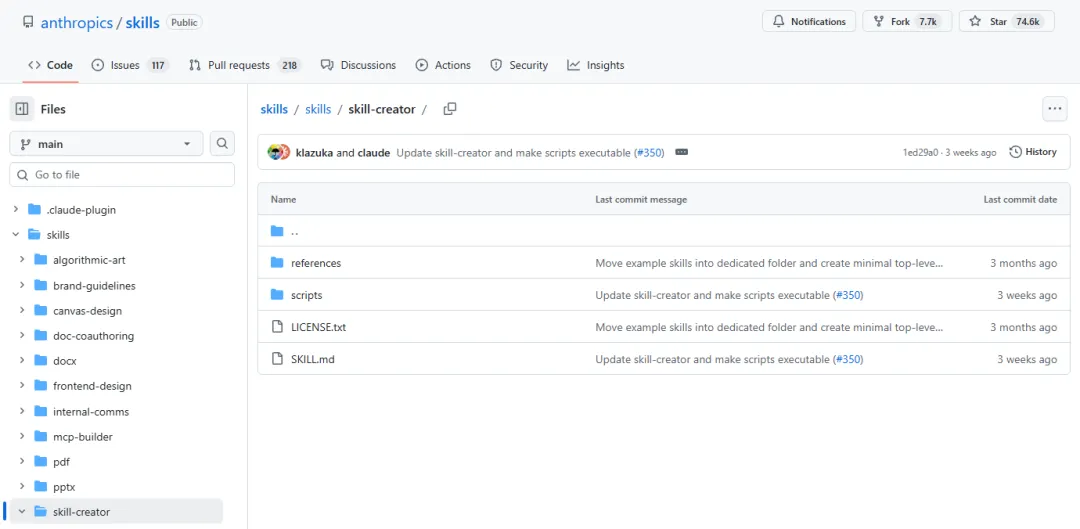Expand the .claude-plugin folder
The height and width of the screenshot is (529, 1080).
pos(16,210)
